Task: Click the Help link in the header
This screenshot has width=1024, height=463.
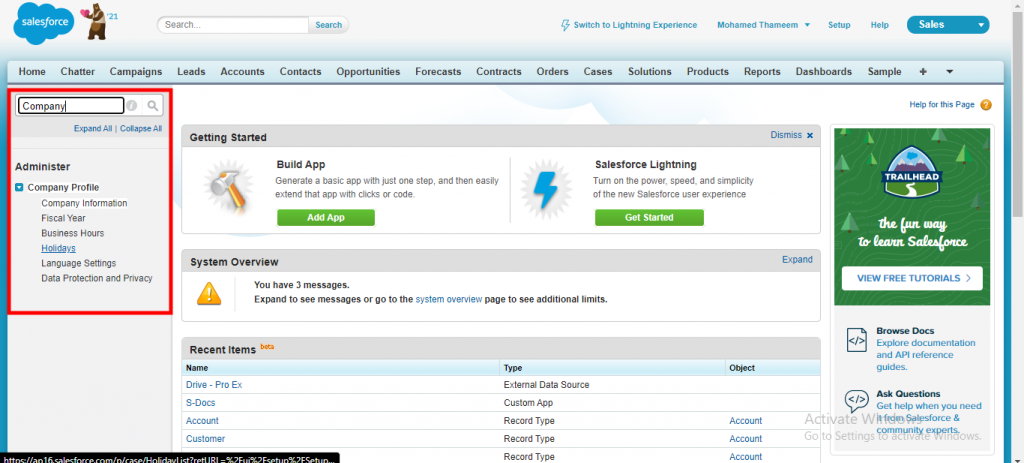Action: point(880,25)
